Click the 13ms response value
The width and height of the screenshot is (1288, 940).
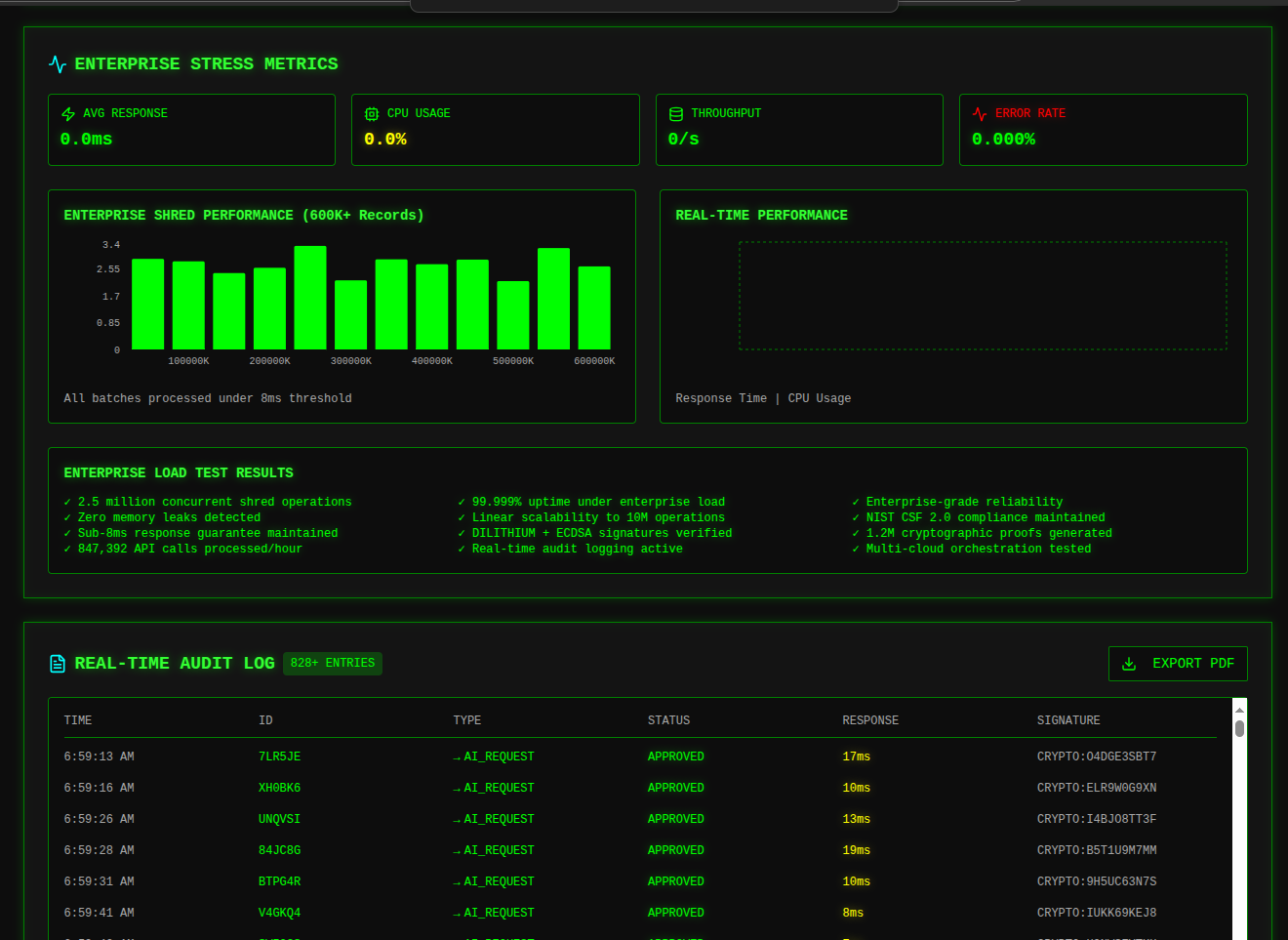tap(857, 819)
